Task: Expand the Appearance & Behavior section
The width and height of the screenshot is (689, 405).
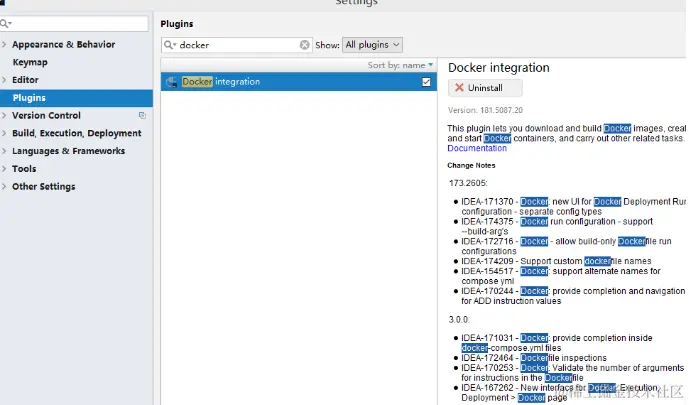Action: 4,44
